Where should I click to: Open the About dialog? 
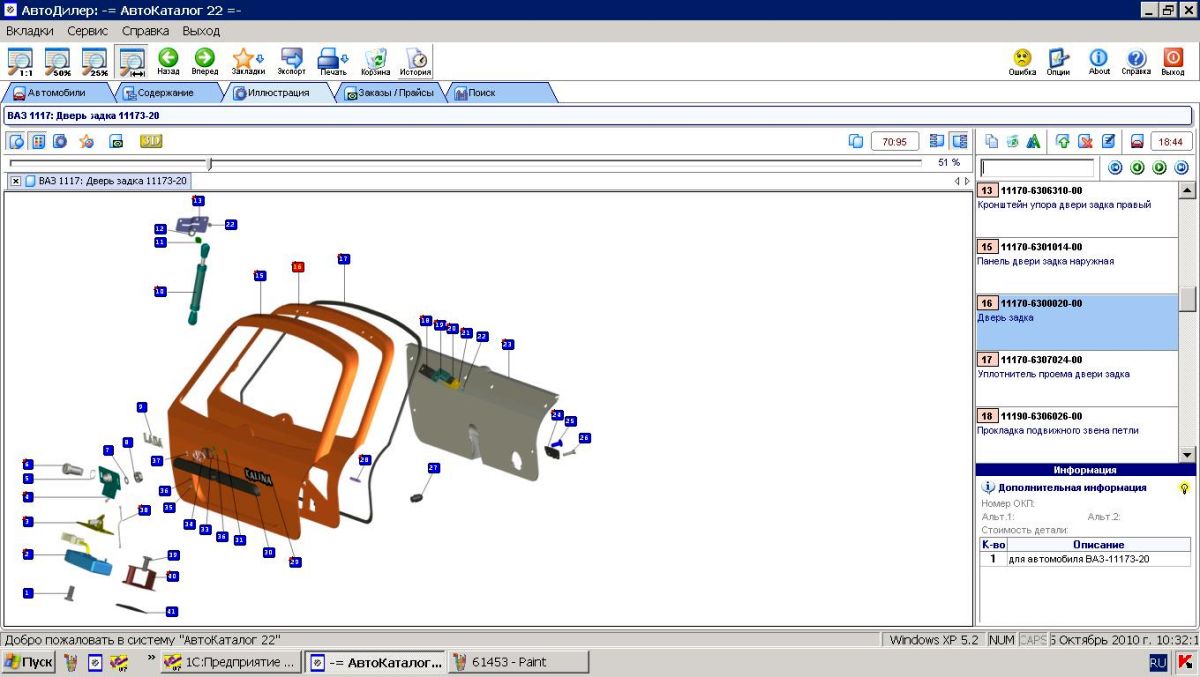click(1099, 62)
